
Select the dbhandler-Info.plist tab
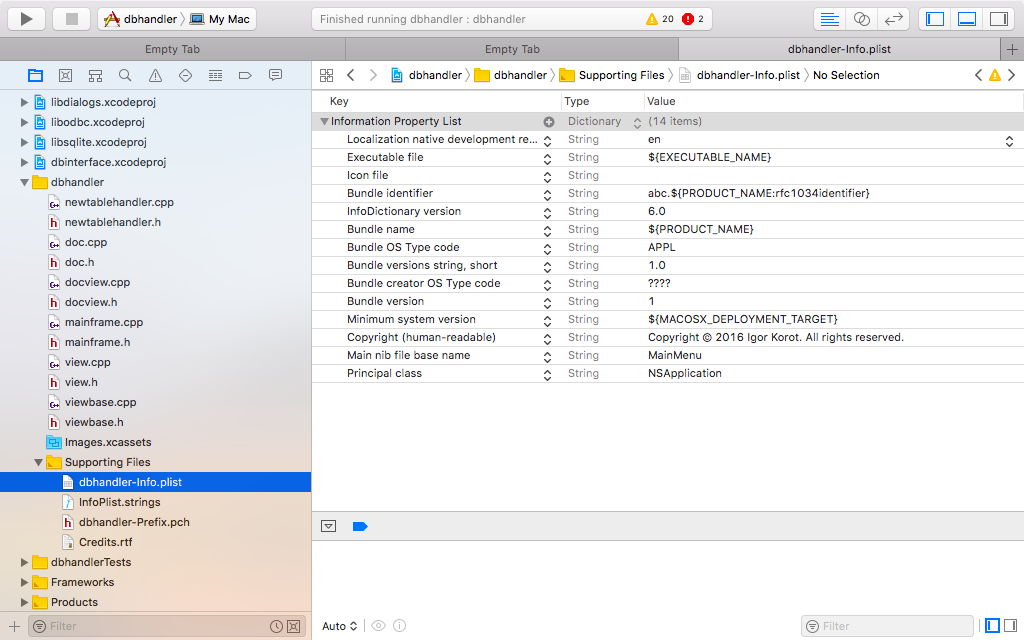[839, 49]
